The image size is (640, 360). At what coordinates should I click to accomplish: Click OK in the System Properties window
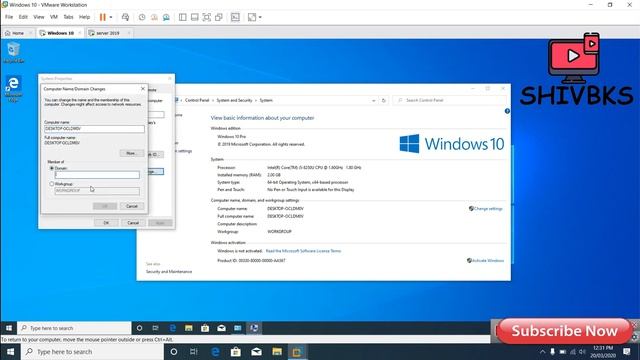(x=106, y=223)
